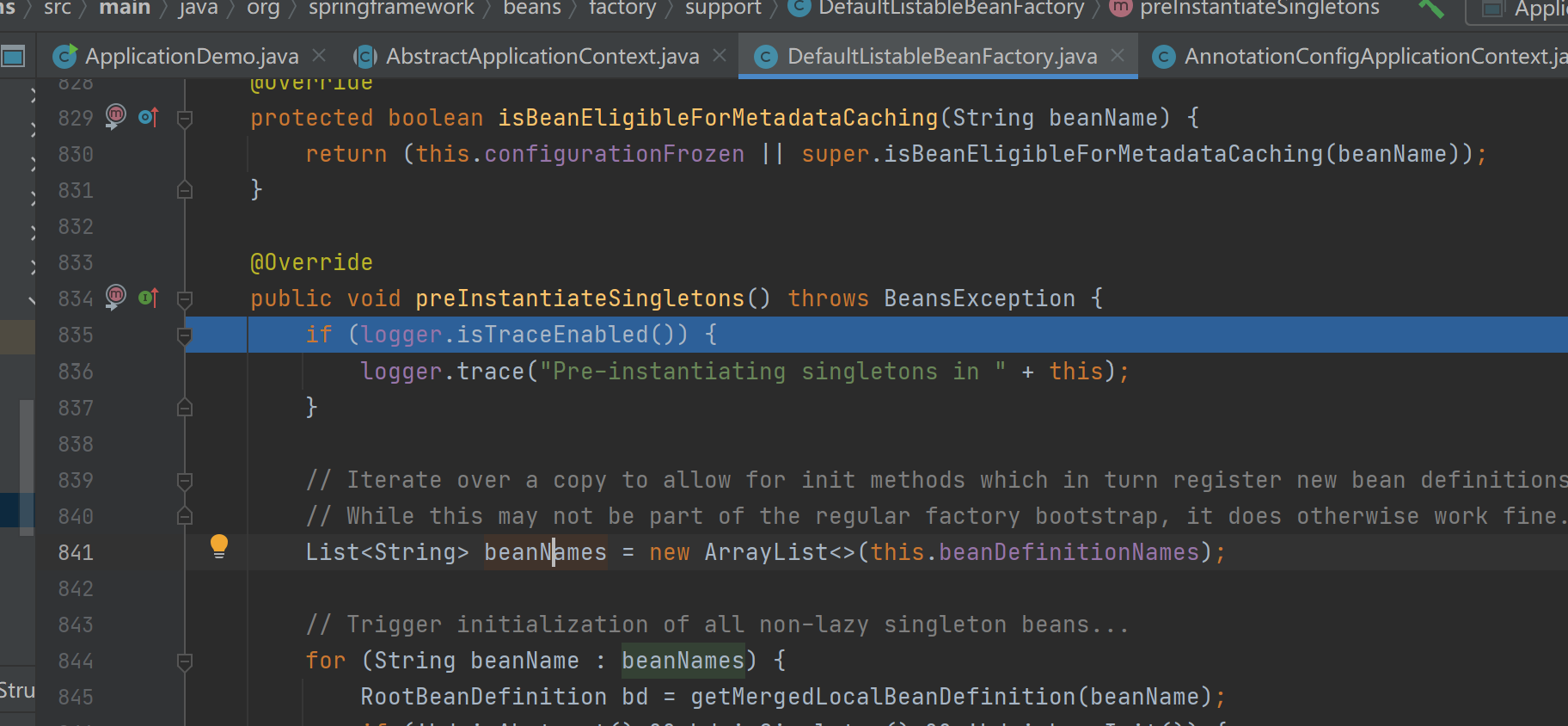Close the AbstractApplicationContext.java tab
Screen dimensions: 1568x726
tap(720, 55)
